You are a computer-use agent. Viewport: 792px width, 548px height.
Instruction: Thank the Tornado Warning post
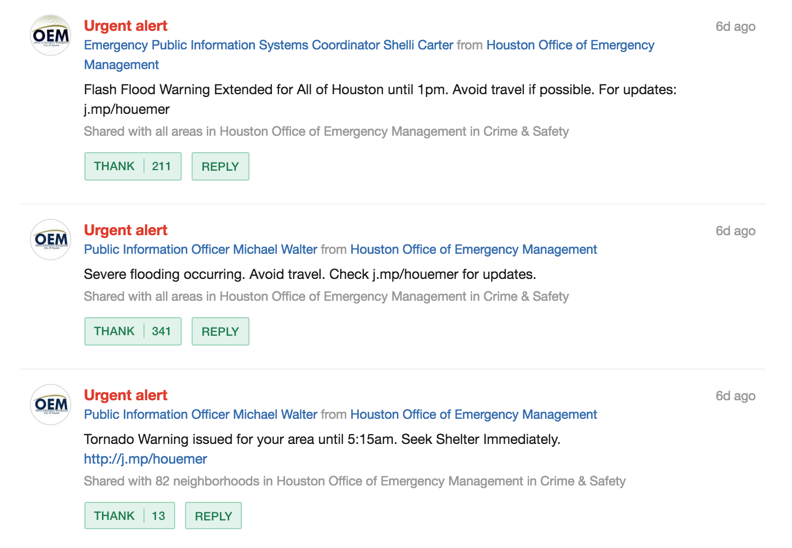[129, 516]
